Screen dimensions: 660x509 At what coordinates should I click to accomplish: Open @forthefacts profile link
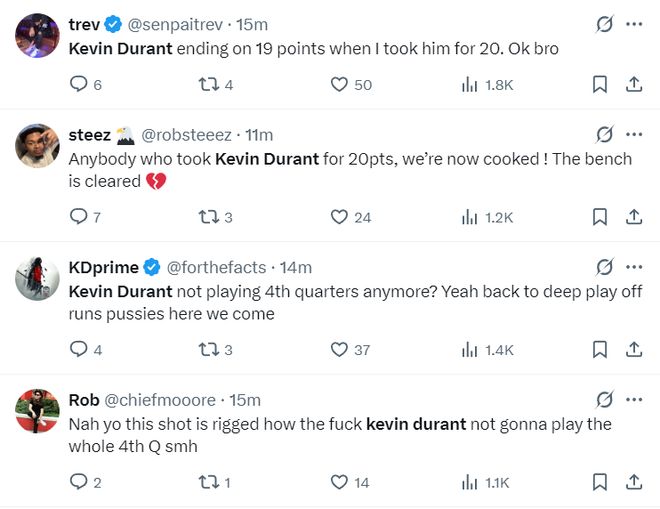tap(216, 267)
